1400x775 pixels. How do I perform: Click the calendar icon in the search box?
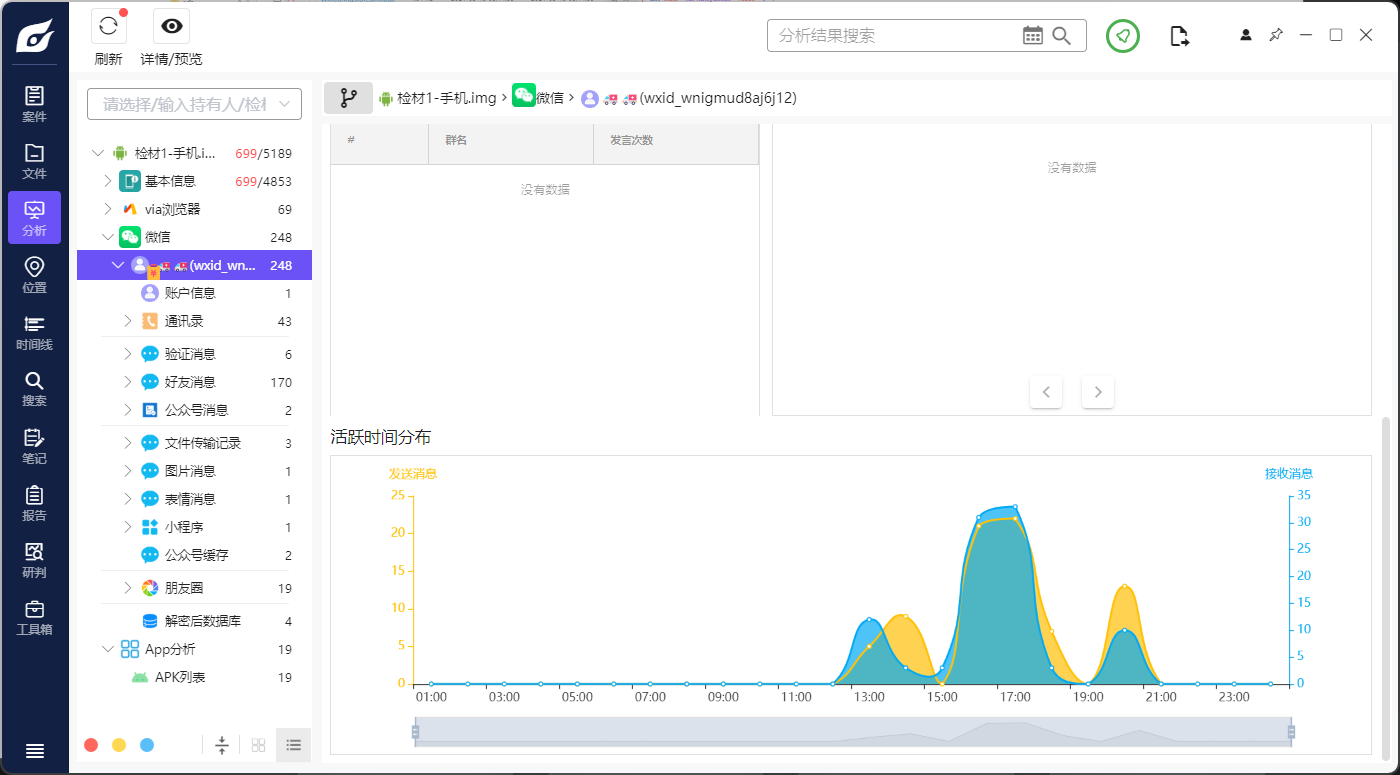1032,36
